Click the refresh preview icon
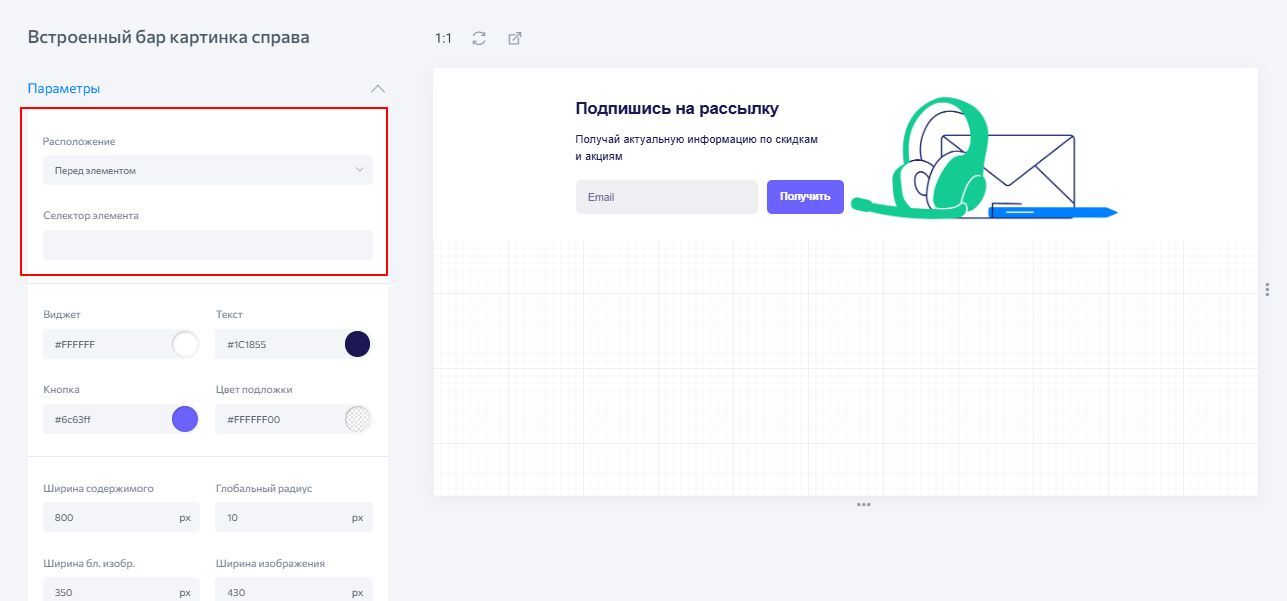The height and width of the screenshot is (601, 1287). point(479,38)
